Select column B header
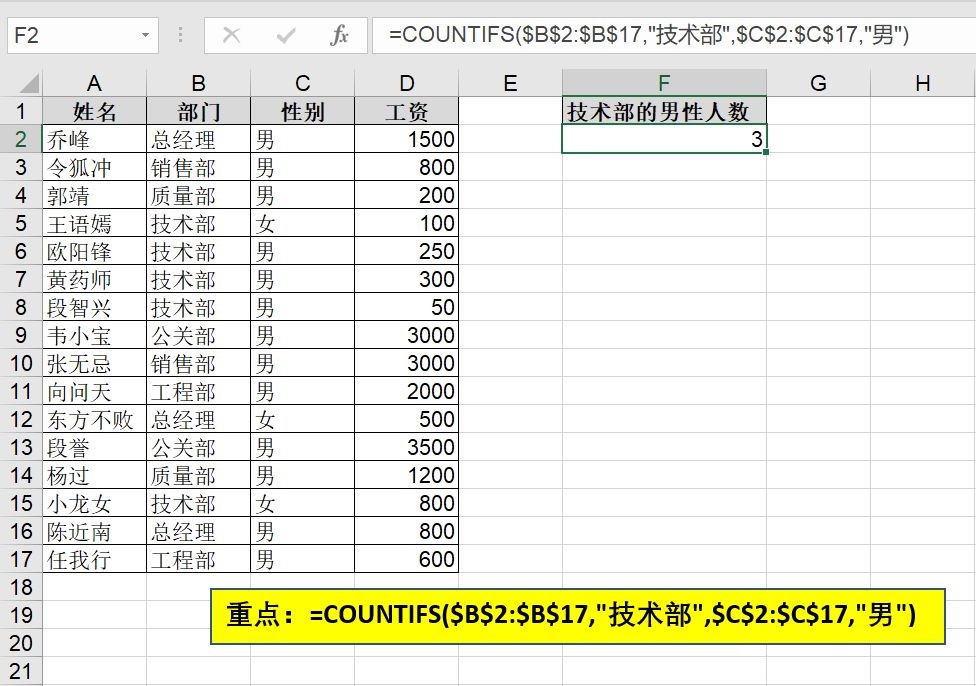The width and height of the screenshot is (976, 686). coord(198,83)
